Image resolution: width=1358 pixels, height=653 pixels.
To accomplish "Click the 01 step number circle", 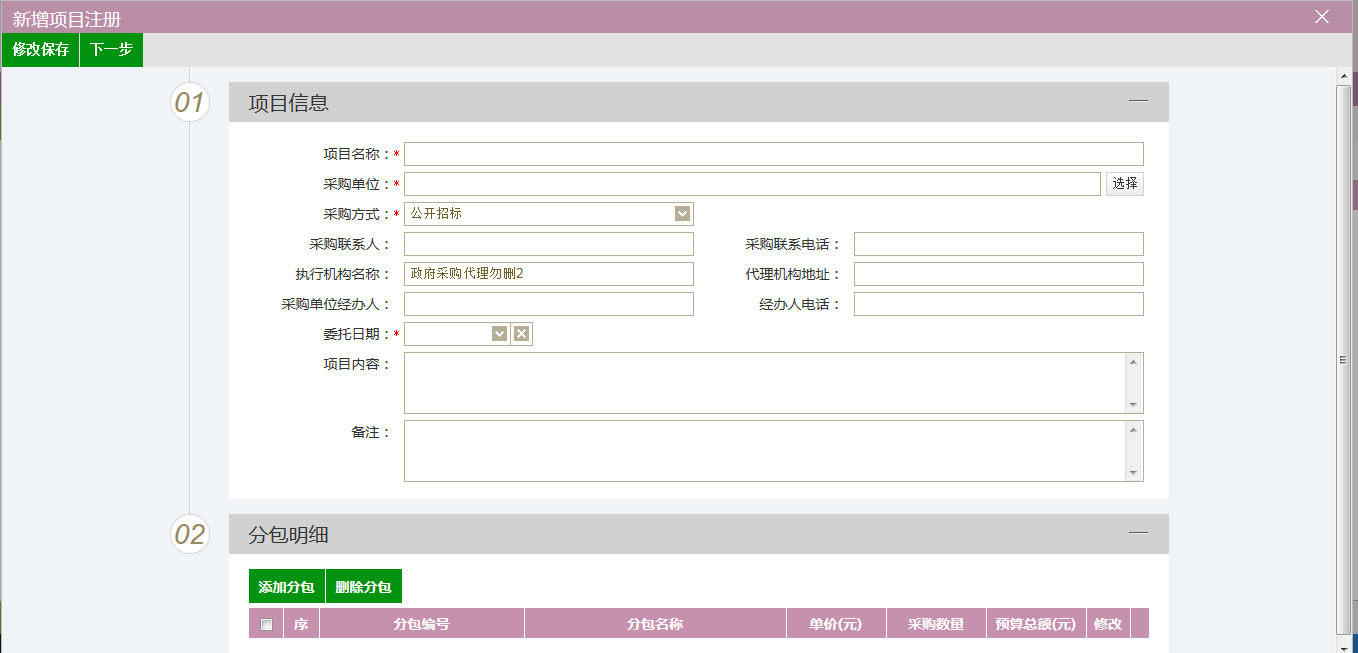I will [x=190, y=102].
